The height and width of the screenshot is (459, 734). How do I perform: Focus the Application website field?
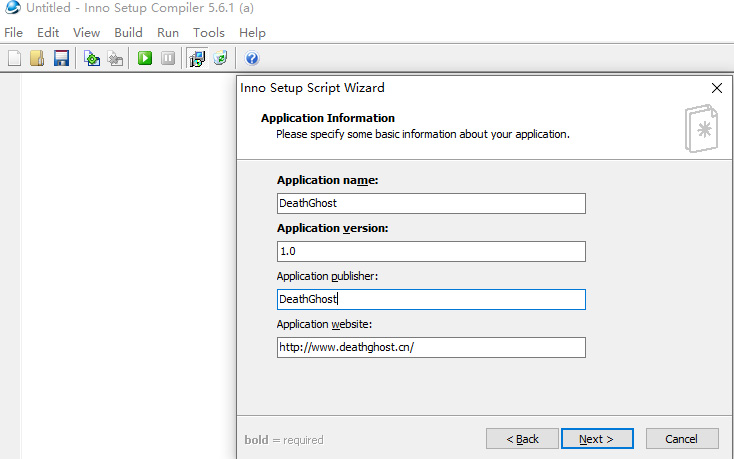[431, 348]
